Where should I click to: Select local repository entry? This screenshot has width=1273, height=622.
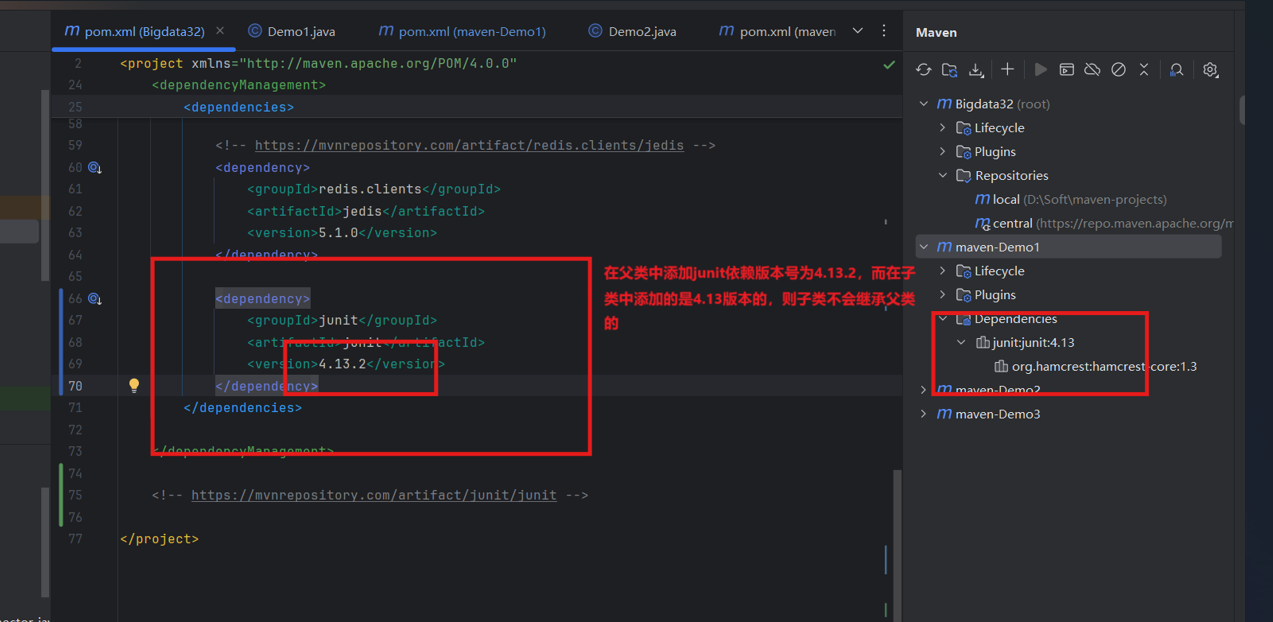click(x=1071, y=200)
